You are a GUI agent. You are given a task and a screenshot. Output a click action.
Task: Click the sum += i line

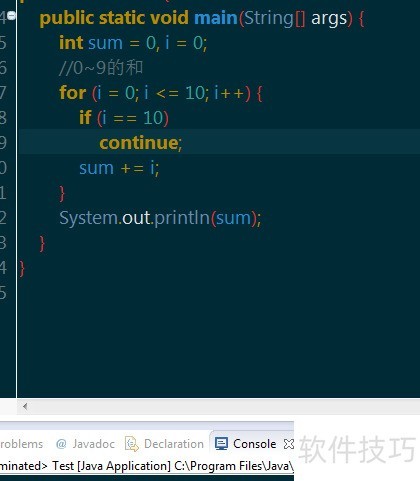pyautogui.click(x=119, y=168)
